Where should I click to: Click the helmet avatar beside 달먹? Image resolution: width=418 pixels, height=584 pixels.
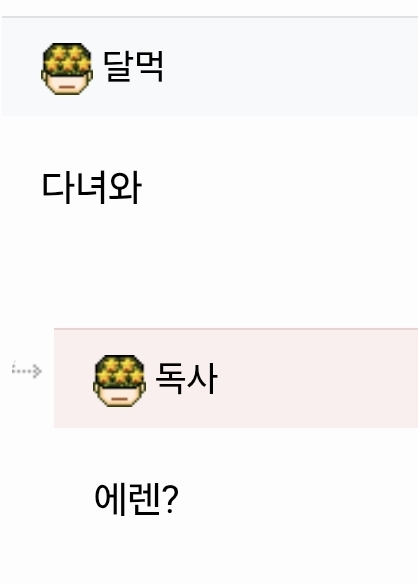click(67, 69)
